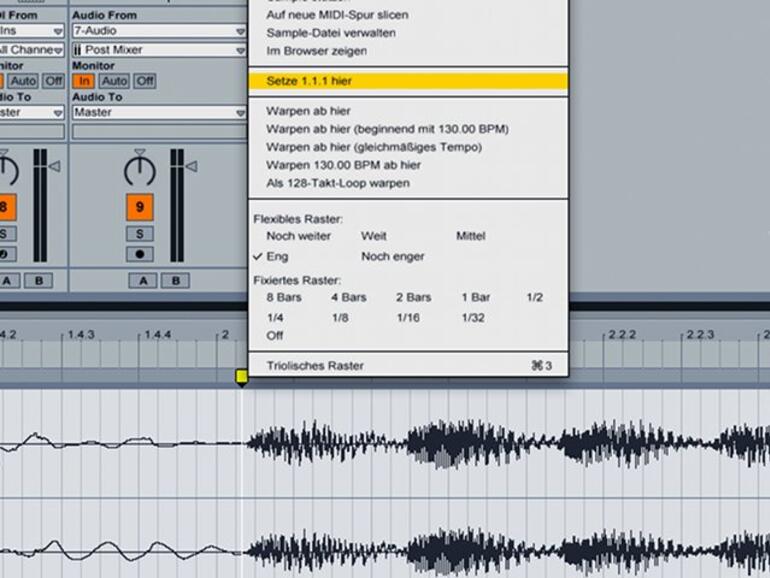
Task: Click the track 9 pan knob
Action: (x=139, y=170)
